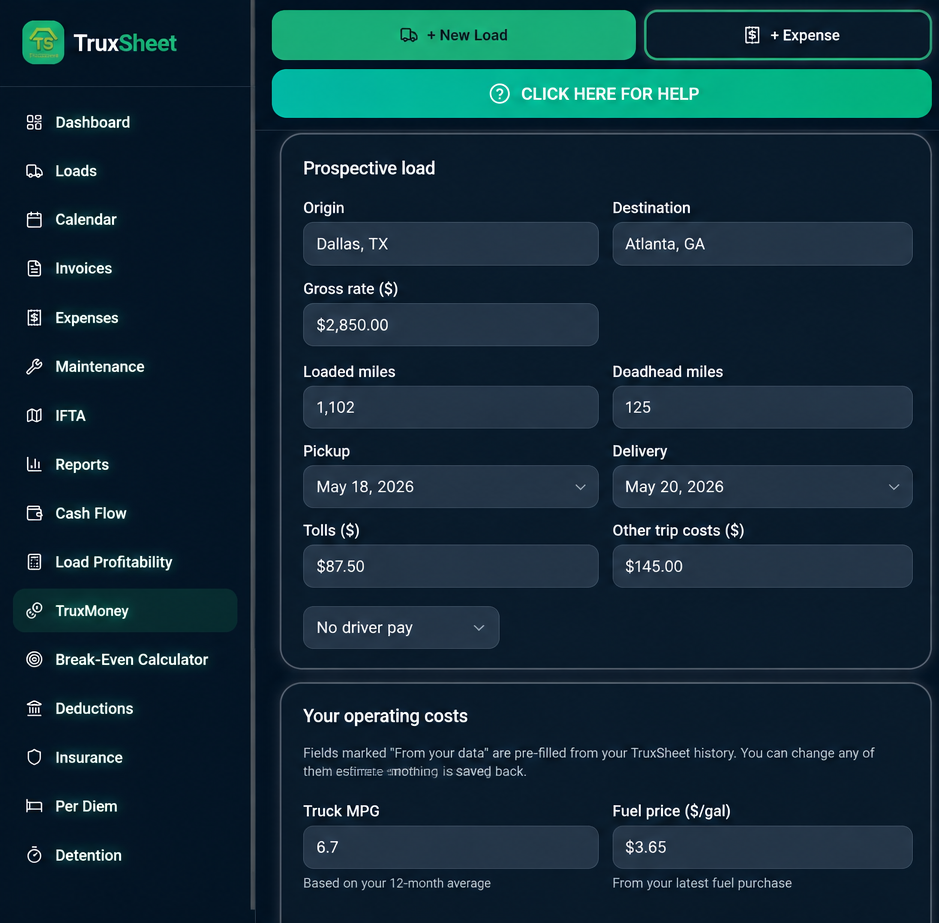Click the Loads truck icon in sidebar

click(x=34, y=171)
